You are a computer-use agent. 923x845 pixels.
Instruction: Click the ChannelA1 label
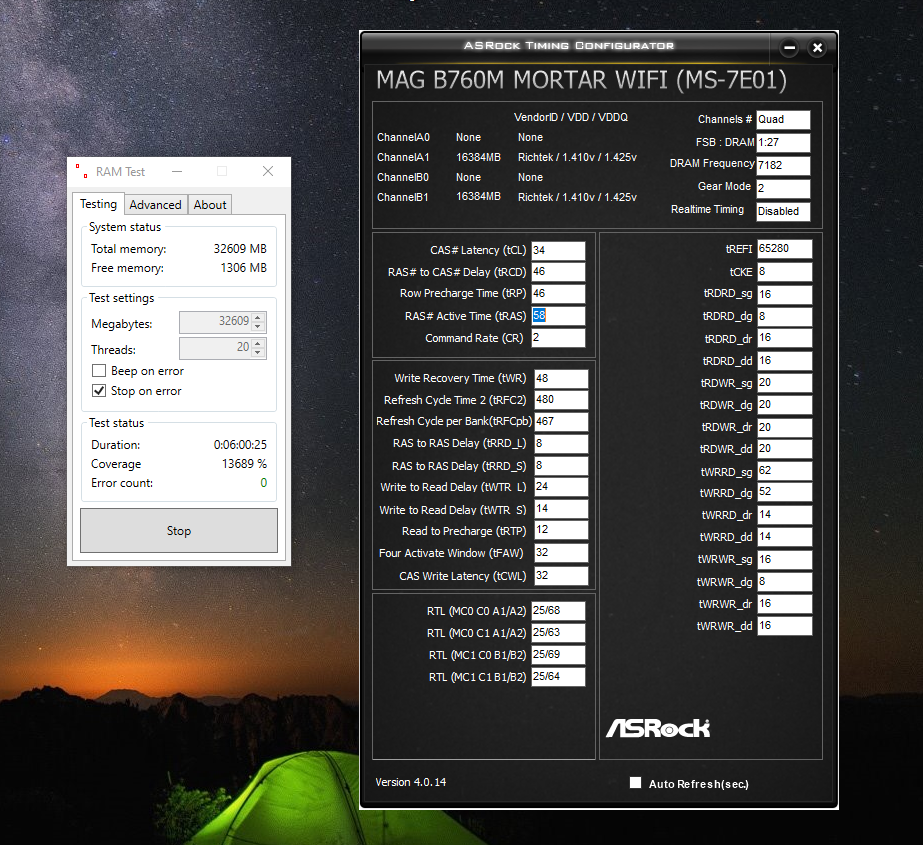[x=403, y=157]
